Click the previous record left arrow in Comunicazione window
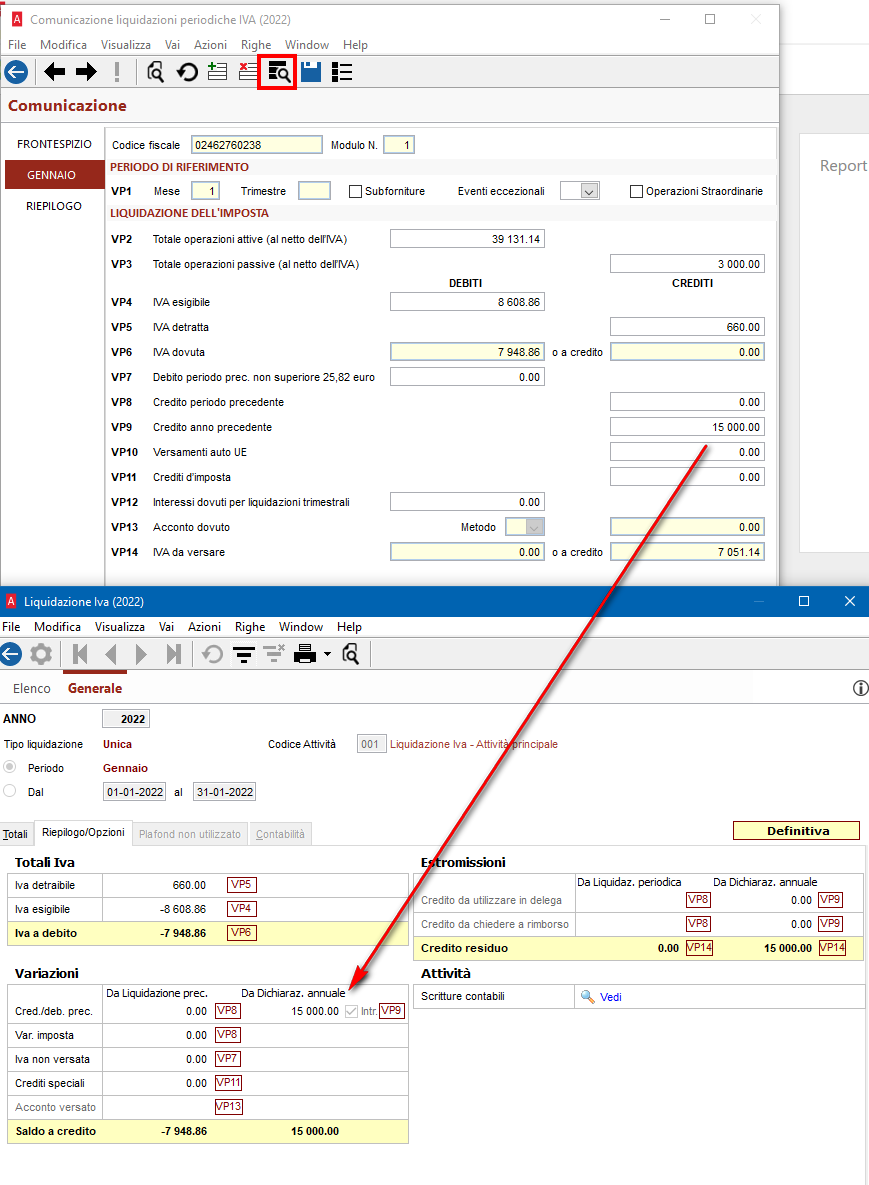 54,72
